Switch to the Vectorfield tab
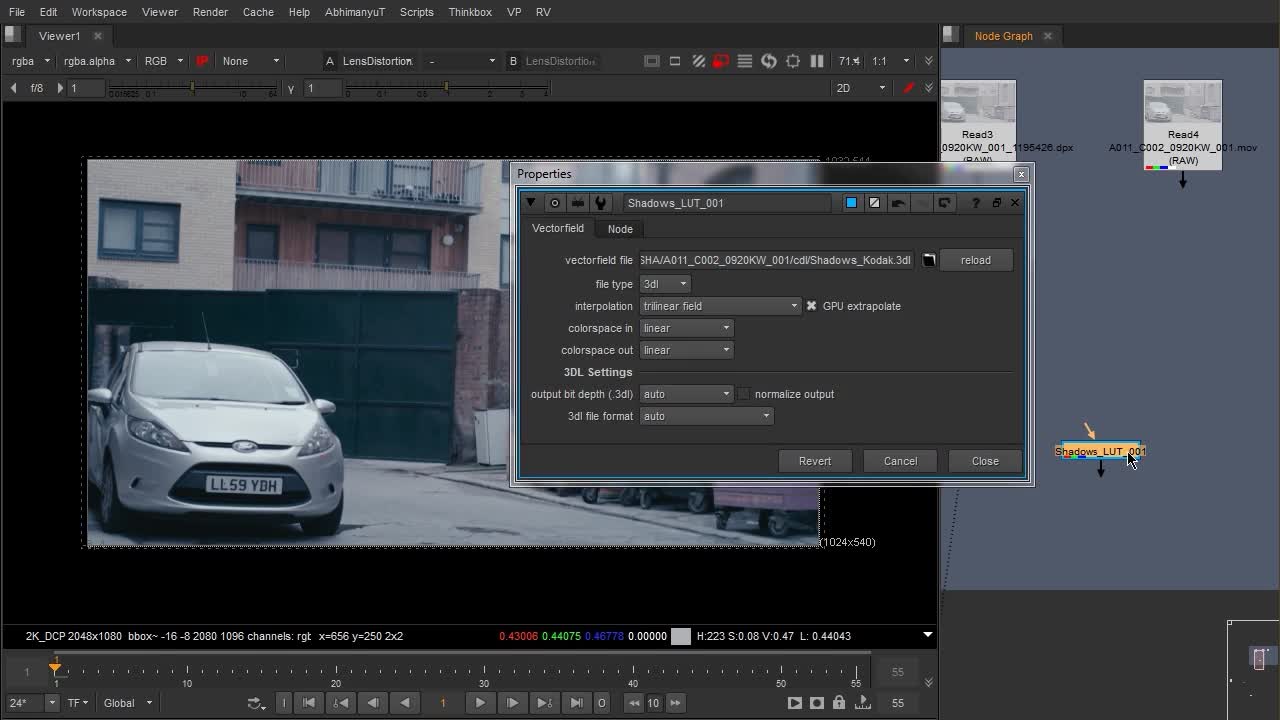The image size is (1280, 720). (x=558, y=228)
